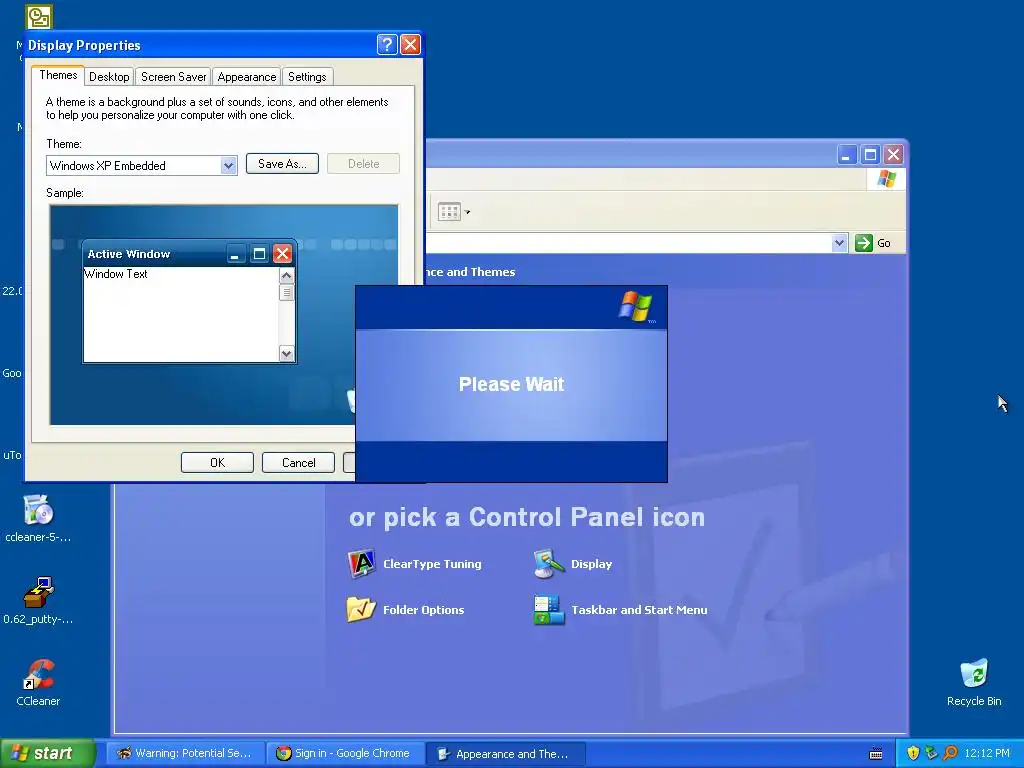Image resolution: width=1024 pixels, height=768 pixels.
Task: Click the security shield tray icon
Action: [x=913, y=753]
